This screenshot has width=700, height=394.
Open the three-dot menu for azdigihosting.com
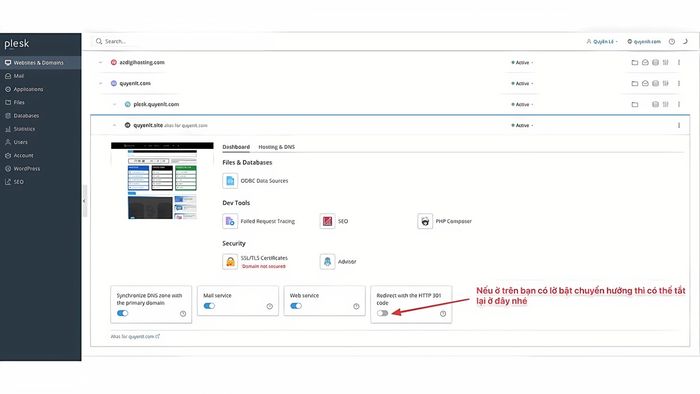coord(679,62)
